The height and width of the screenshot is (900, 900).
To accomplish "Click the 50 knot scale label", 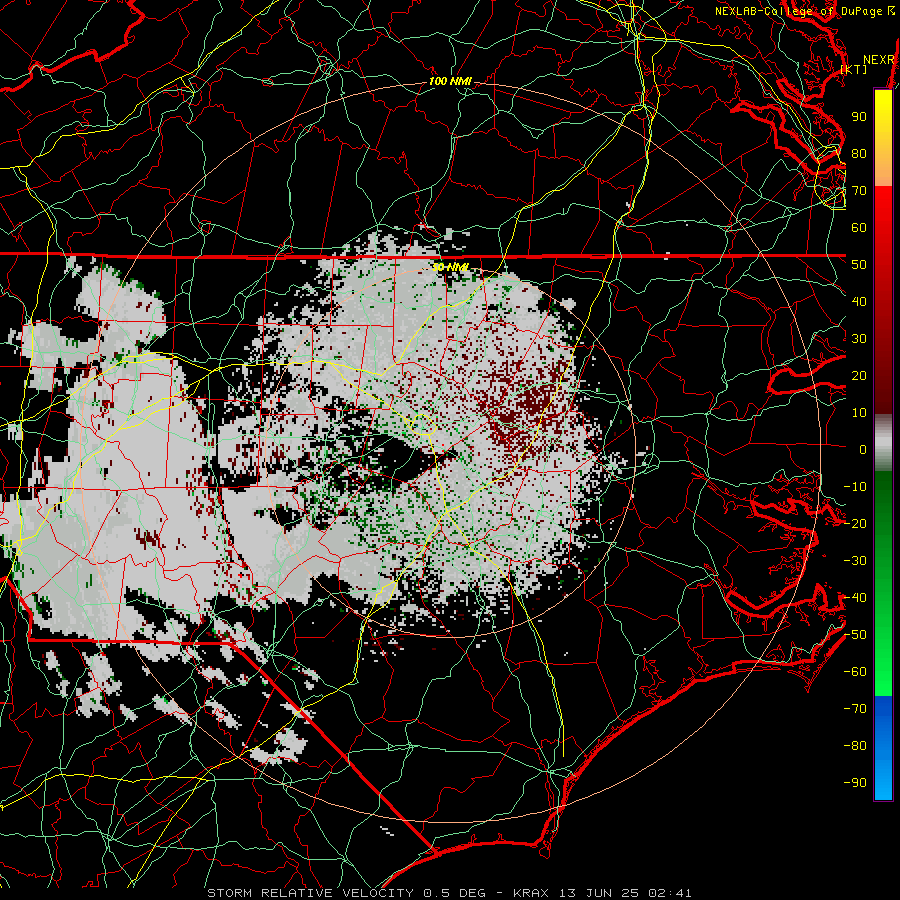I will (x=859, y=265).
